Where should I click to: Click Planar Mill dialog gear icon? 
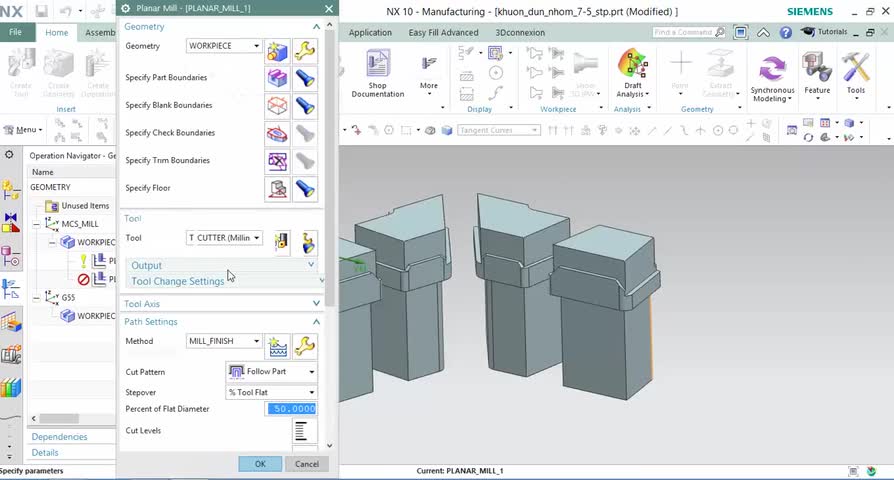click(x=125, y=9)
